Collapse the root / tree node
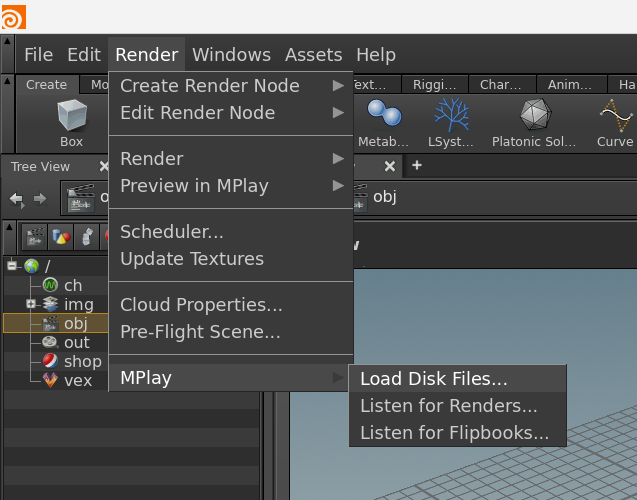 click(12, 266)
